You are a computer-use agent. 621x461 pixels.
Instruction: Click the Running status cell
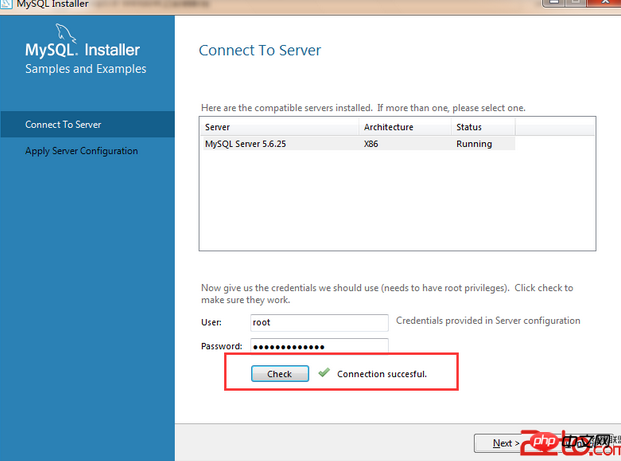474,144
